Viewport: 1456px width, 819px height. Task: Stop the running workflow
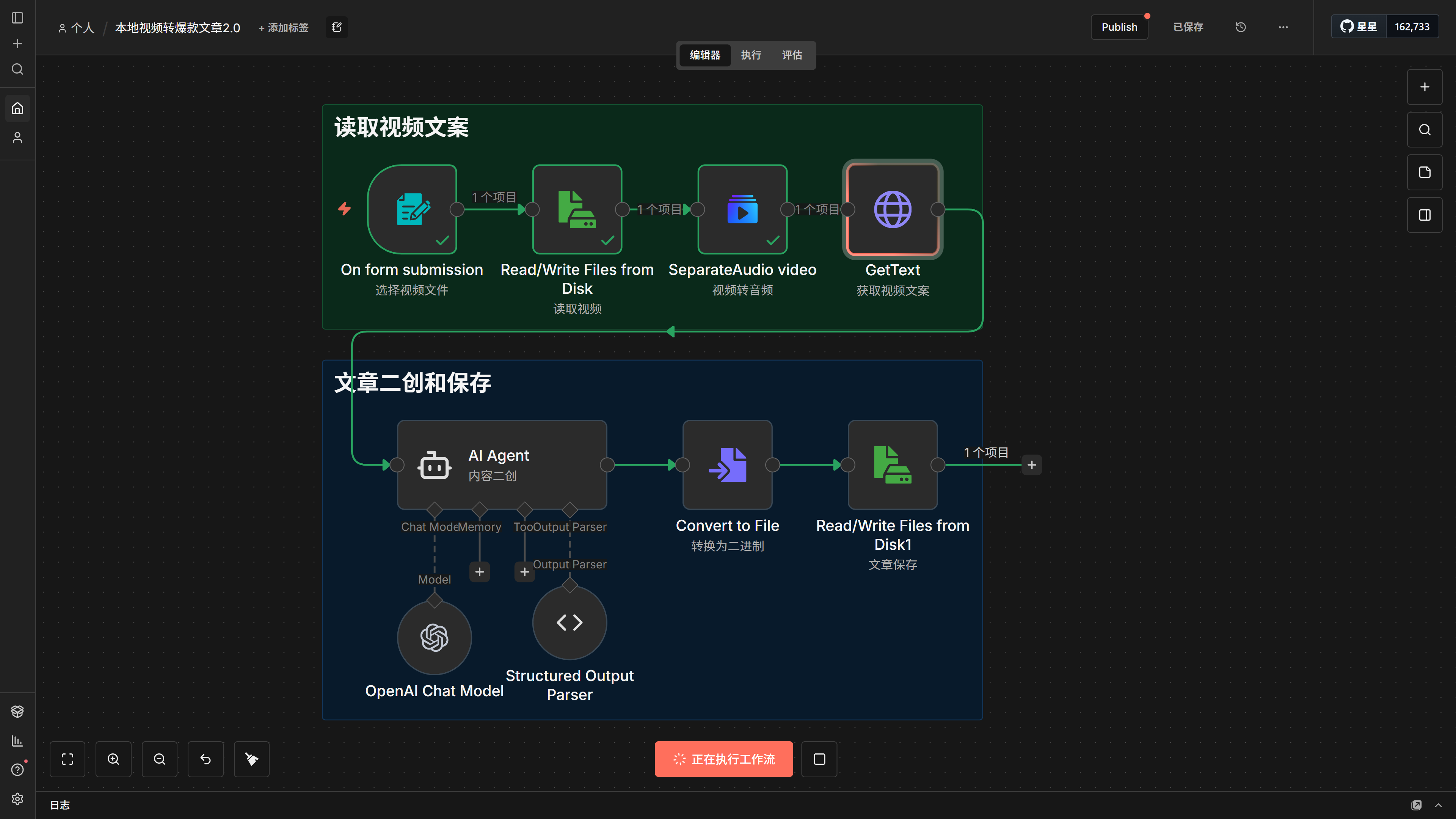click(819, 759)
